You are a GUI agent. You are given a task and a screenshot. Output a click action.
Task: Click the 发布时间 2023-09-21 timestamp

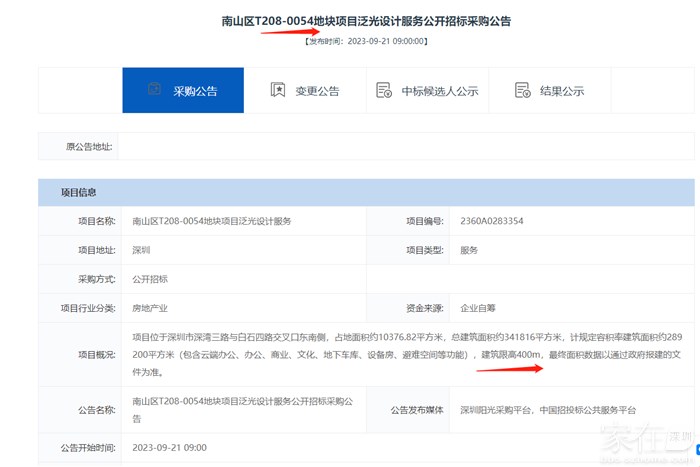(x=366, y=41)
